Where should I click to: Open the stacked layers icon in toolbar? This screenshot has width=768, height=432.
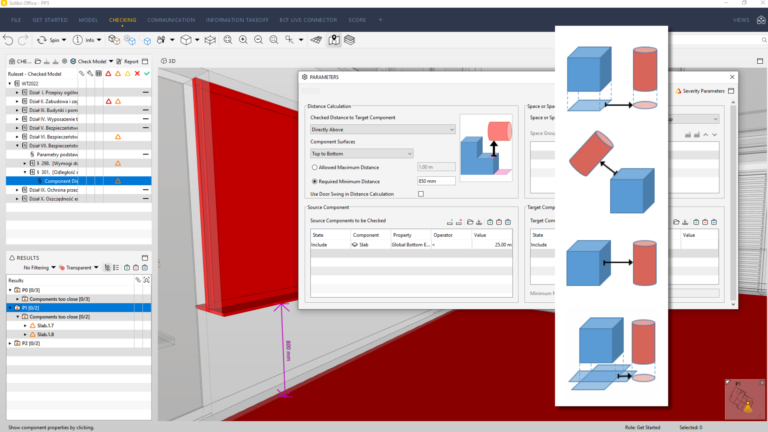point(349,40)
